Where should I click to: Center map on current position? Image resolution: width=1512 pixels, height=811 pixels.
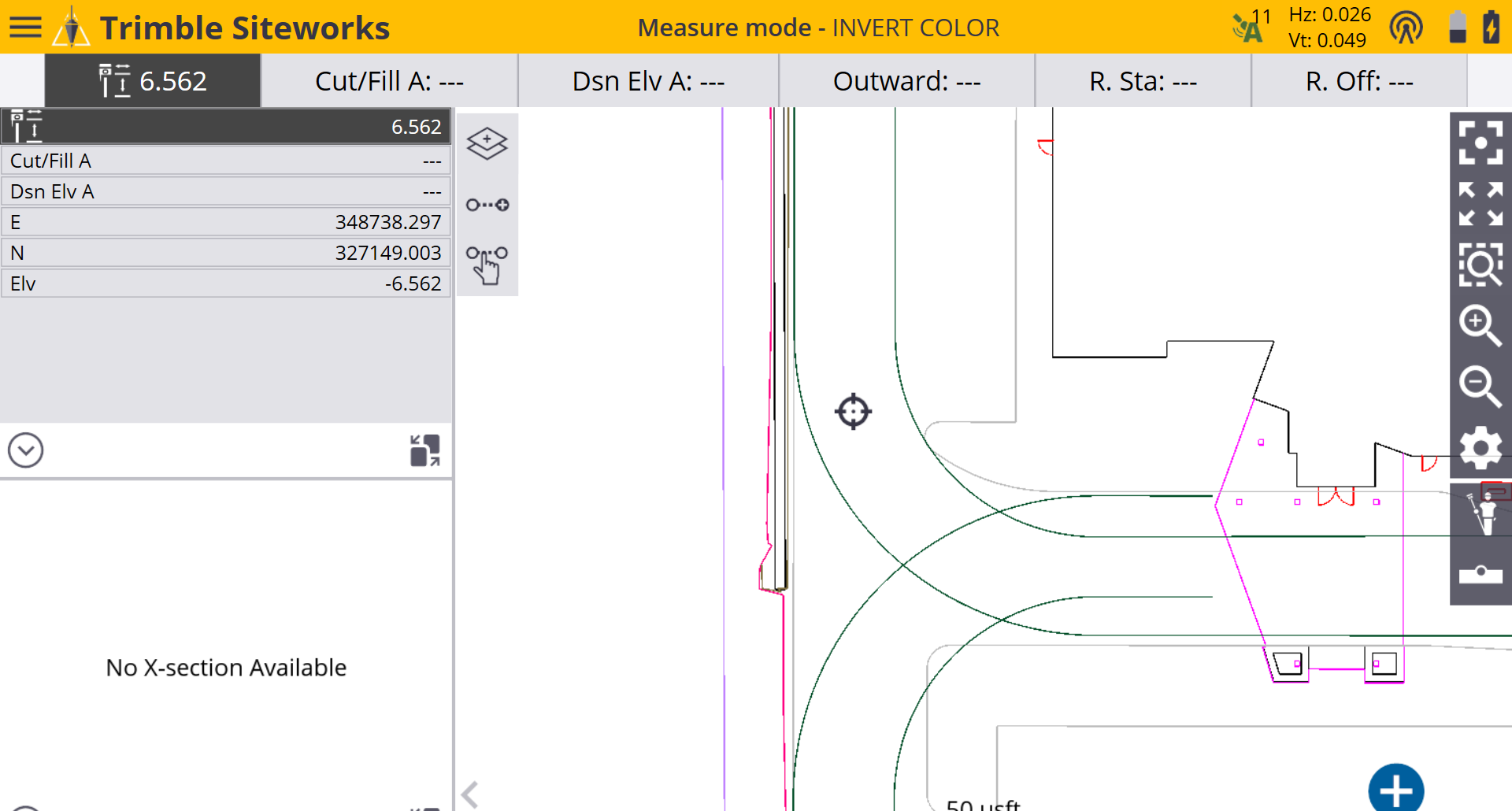(1480, 143)
